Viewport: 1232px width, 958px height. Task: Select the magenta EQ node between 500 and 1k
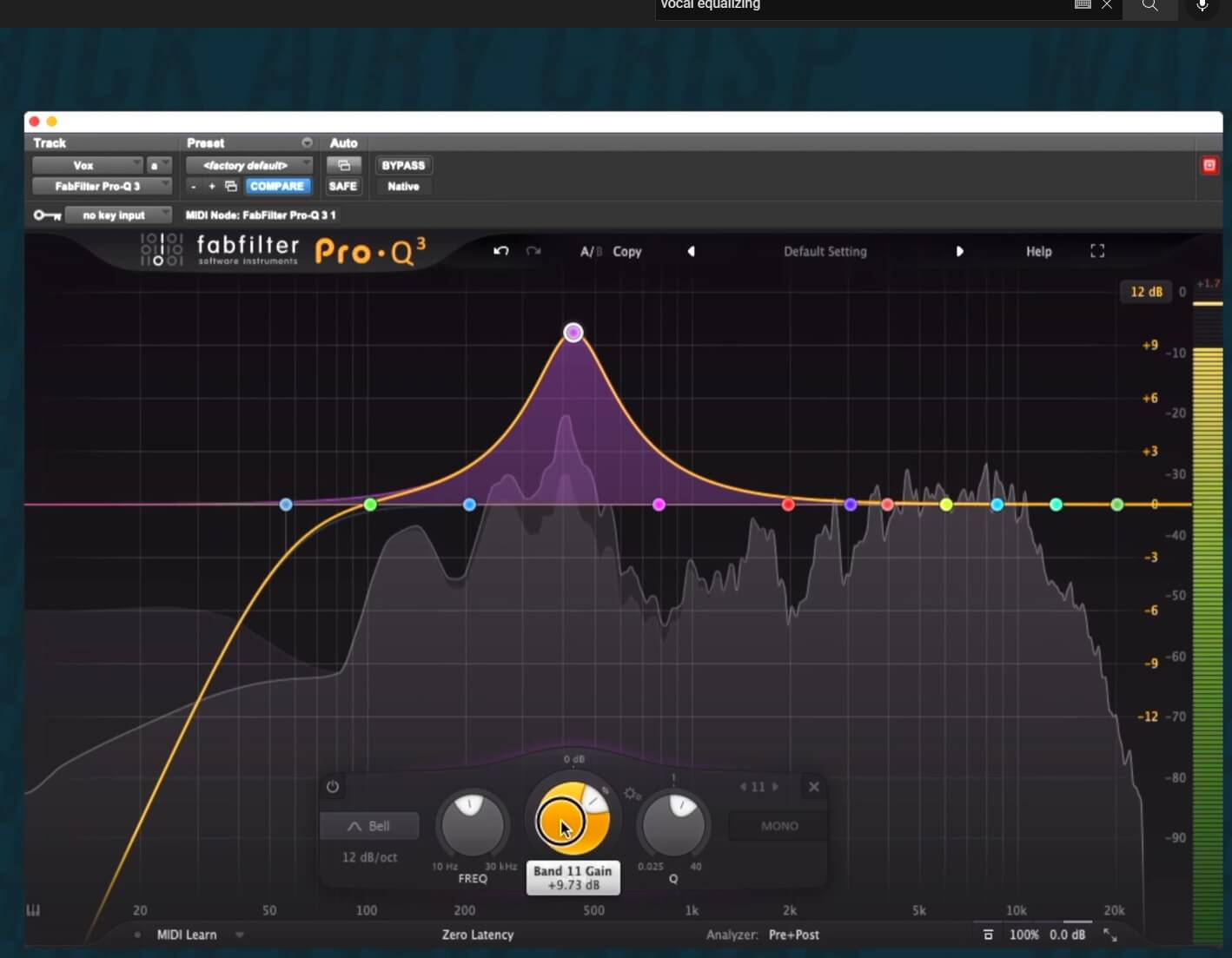click(x=659, y=505)
